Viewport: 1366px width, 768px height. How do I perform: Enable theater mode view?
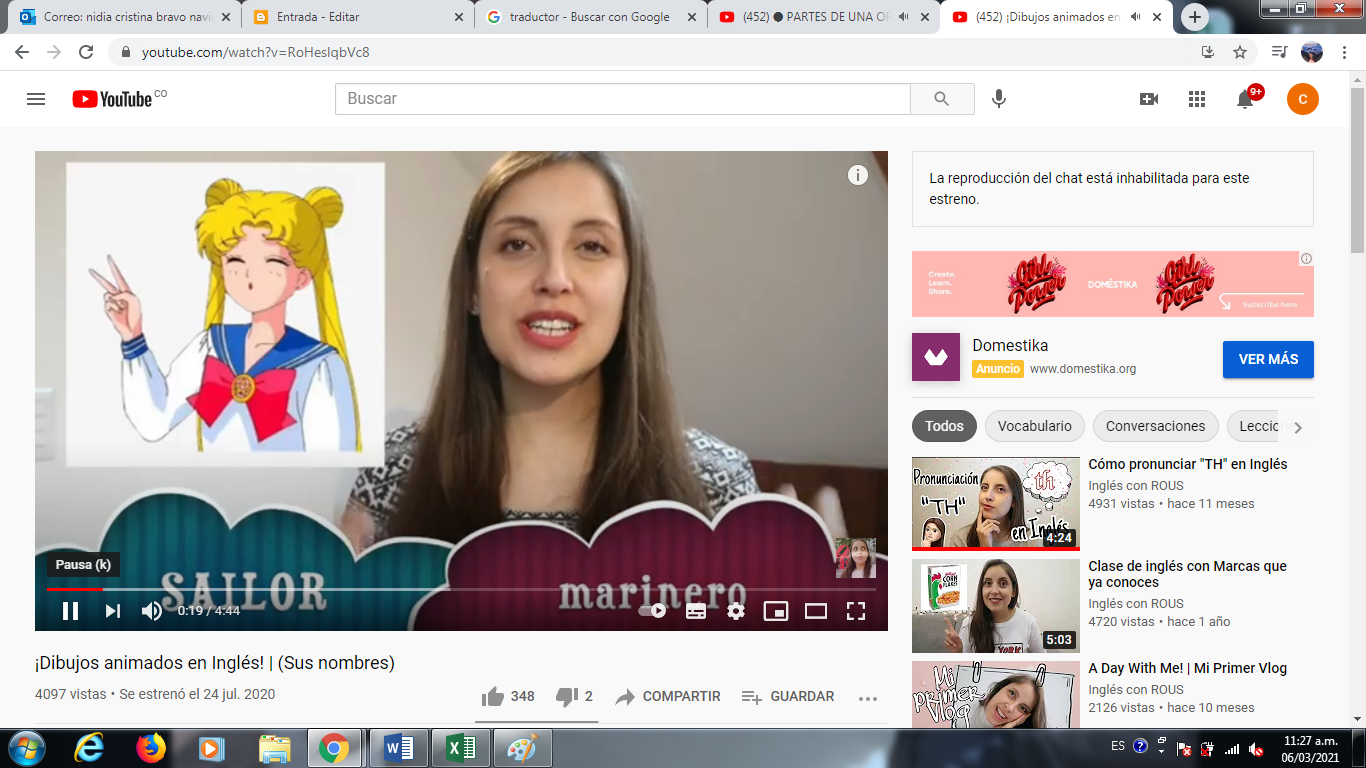point(816,611)
